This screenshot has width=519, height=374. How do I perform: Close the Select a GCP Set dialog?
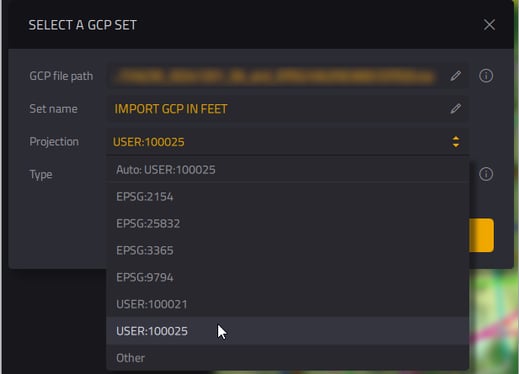point(489,25)
